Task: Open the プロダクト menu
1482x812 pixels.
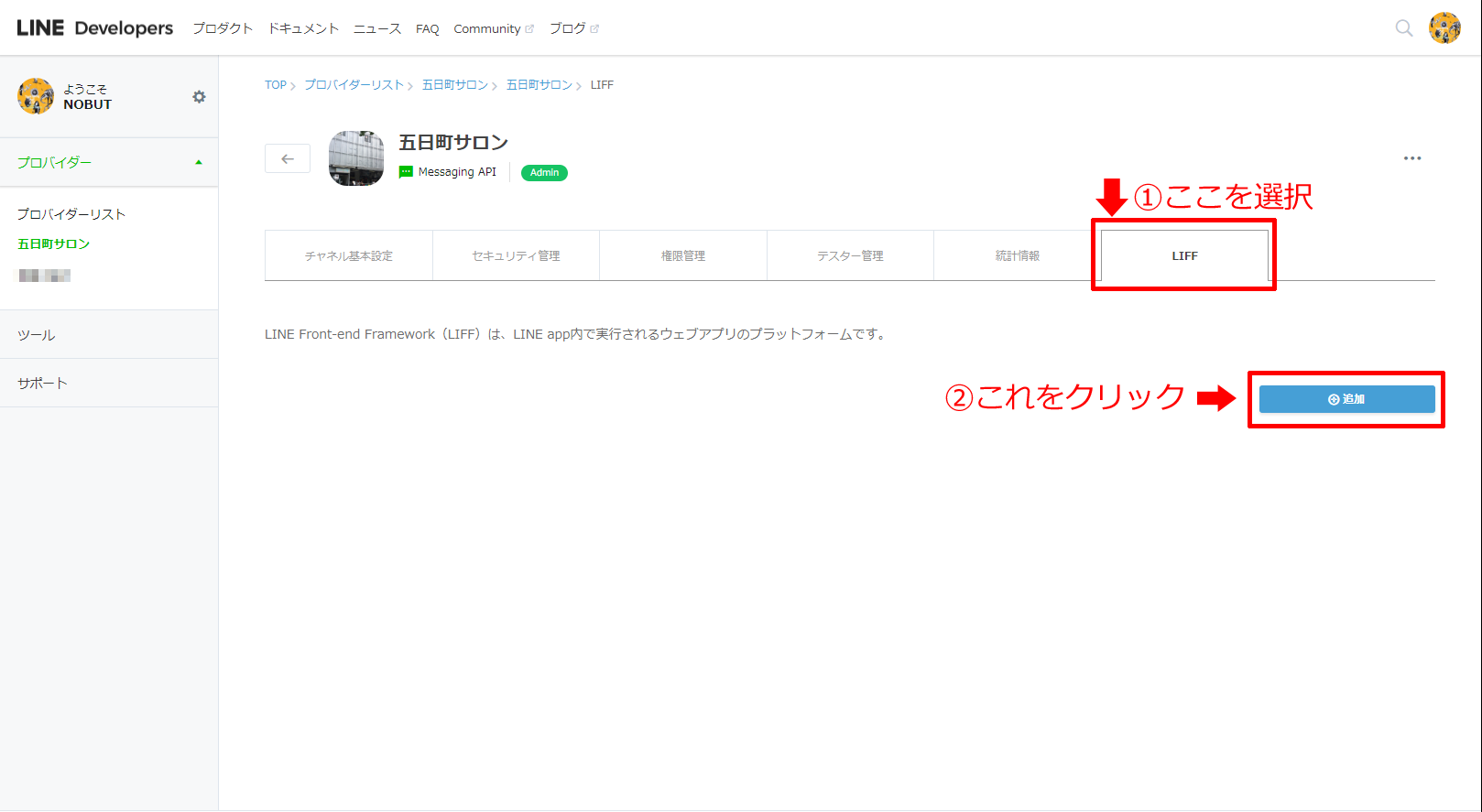Action: coord(223,28)
